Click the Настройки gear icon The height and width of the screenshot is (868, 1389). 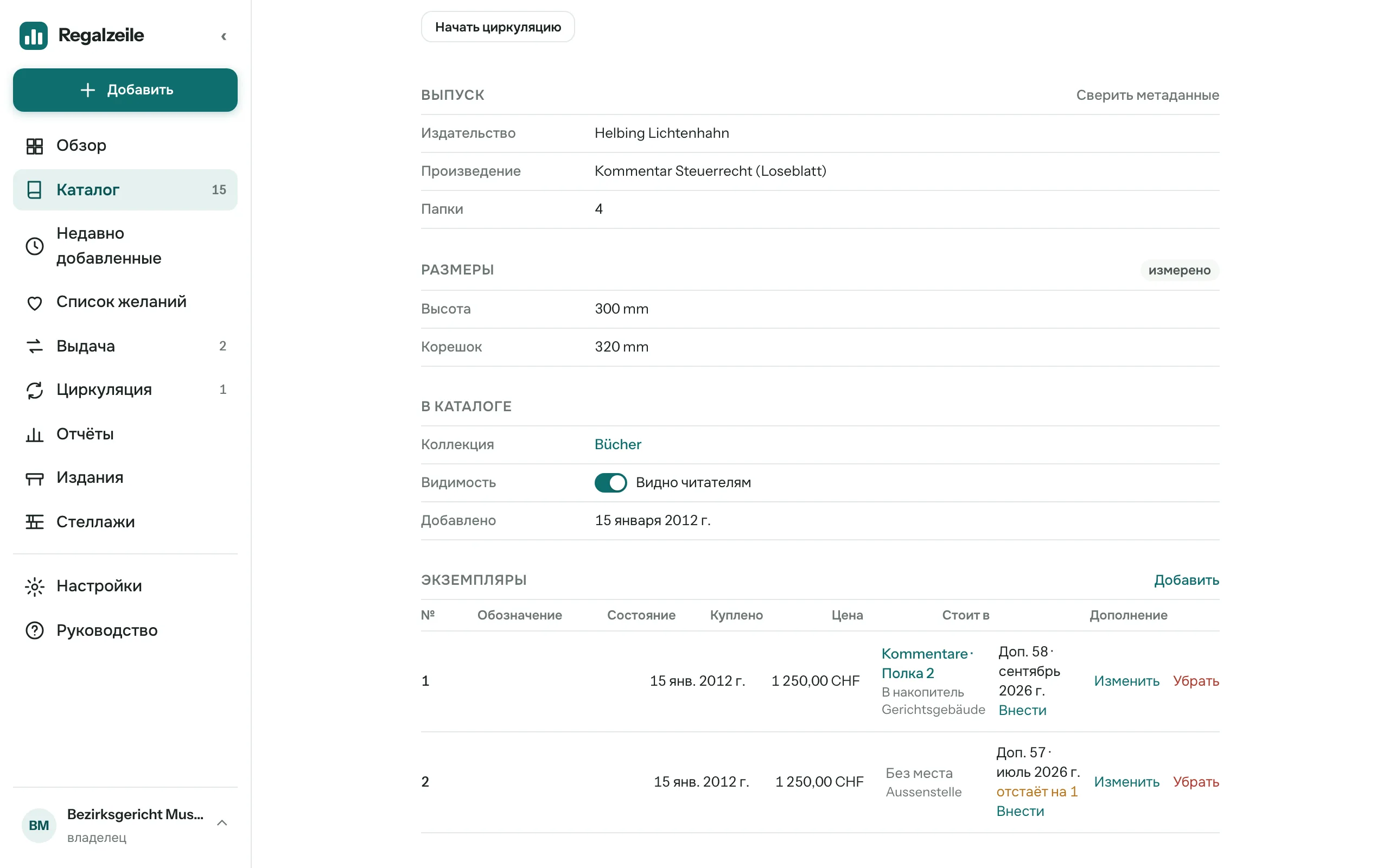pos(34,586)
